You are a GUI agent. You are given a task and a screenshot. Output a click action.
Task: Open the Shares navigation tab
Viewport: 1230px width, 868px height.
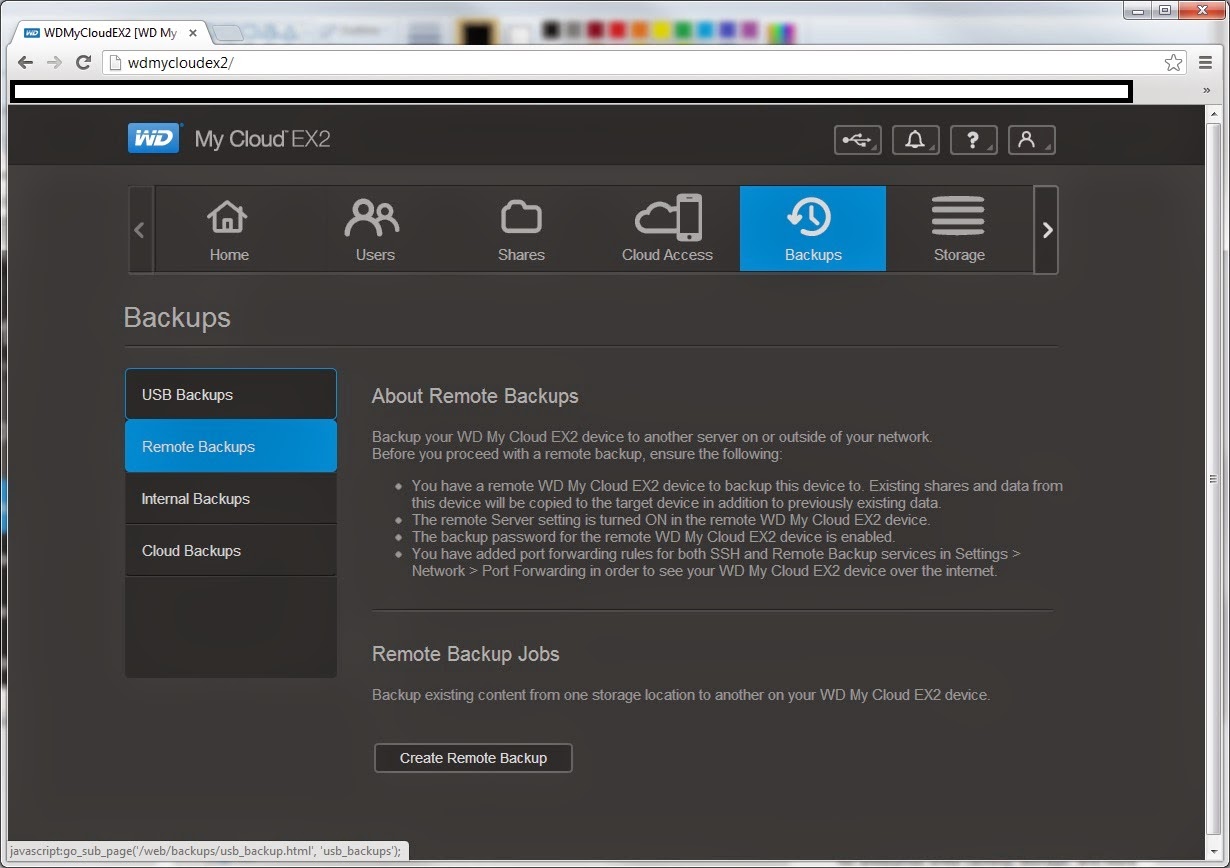[520, 229]
